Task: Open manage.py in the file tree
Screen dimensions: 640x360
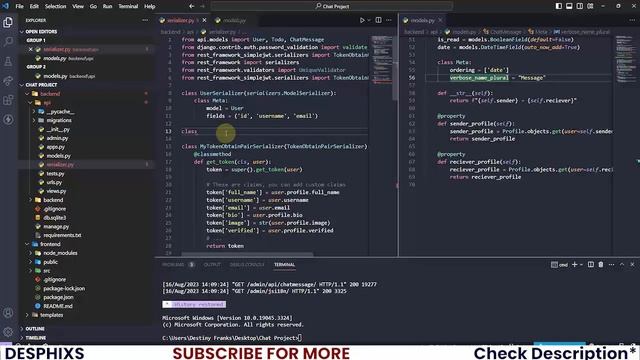Action: tap(56, 227)
